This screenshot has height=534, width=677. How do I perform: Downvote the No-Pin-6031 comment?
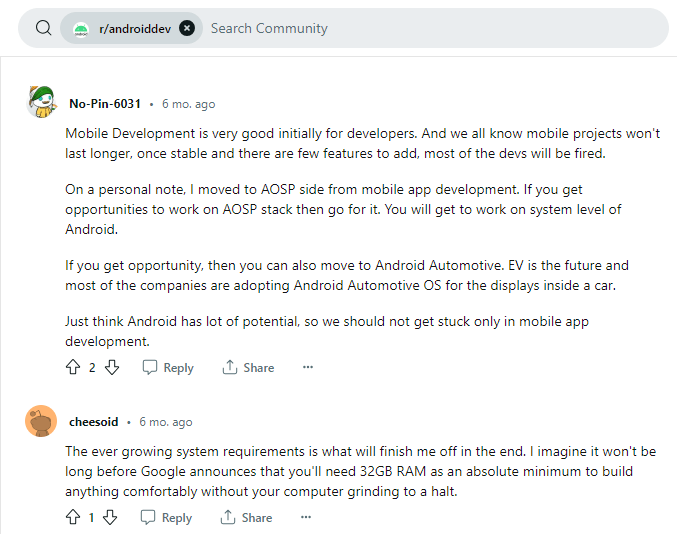(112, 367)
